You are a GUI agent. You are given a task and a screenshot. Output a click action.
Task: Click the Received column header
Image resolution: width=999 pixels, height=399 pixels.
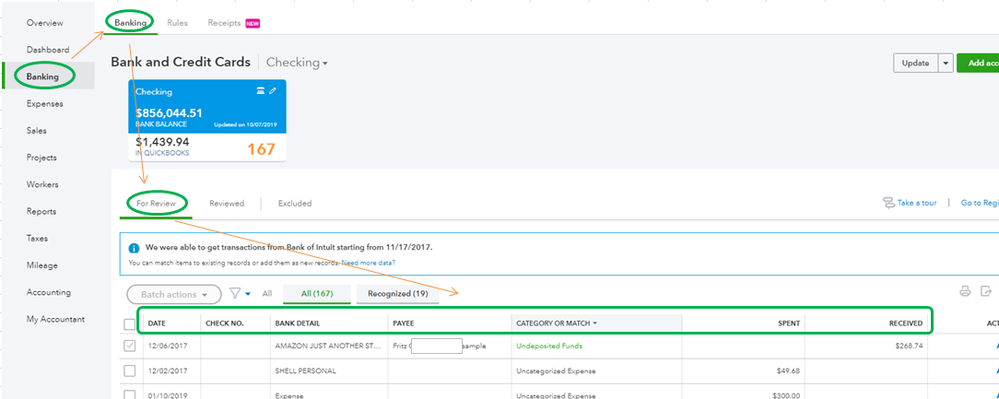point(905,323)
